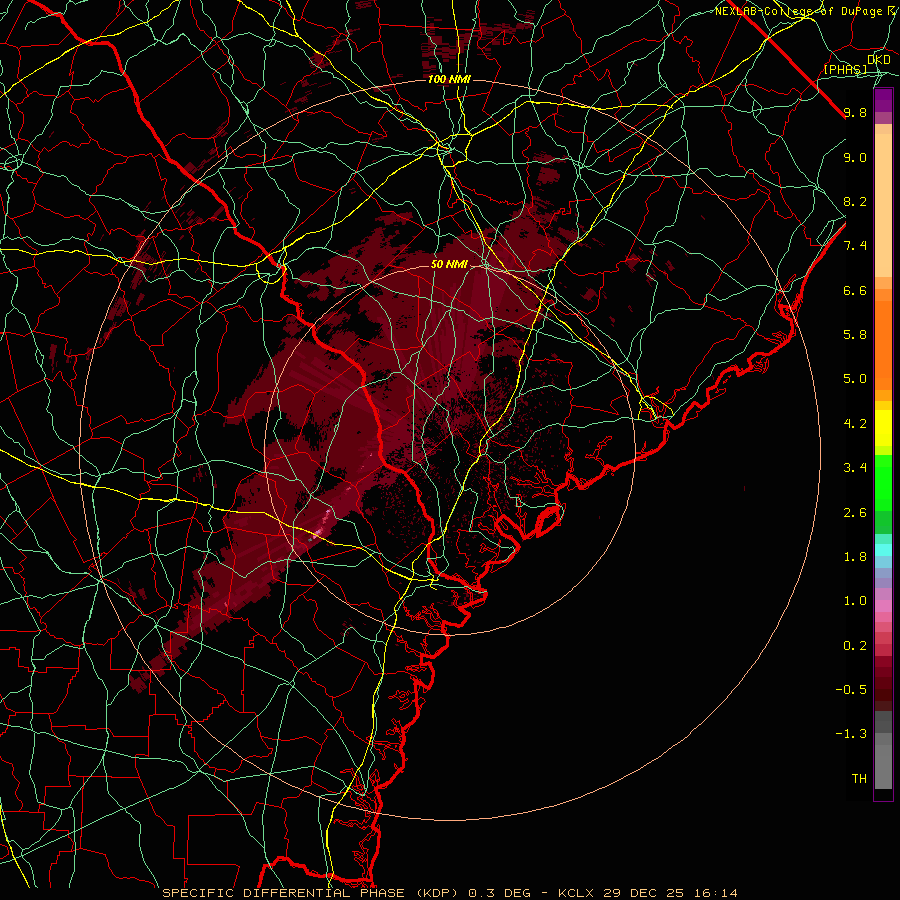Viewport: 900px width, 900px height.
Task: Click the [PHAS] units label
Action: click(845, 69)
